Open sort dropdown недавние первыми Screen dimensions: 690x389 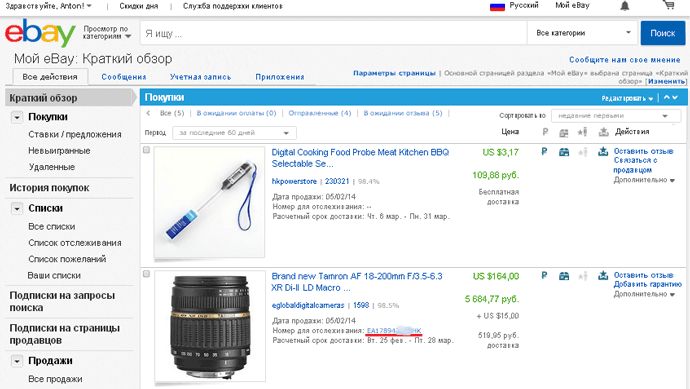(616, 116)
